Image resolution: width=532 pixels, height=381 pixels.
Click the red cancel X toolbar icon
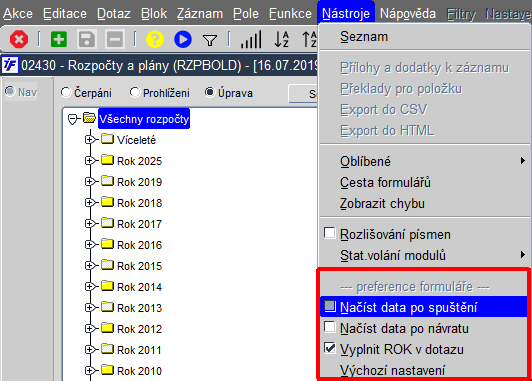(19, 39)
